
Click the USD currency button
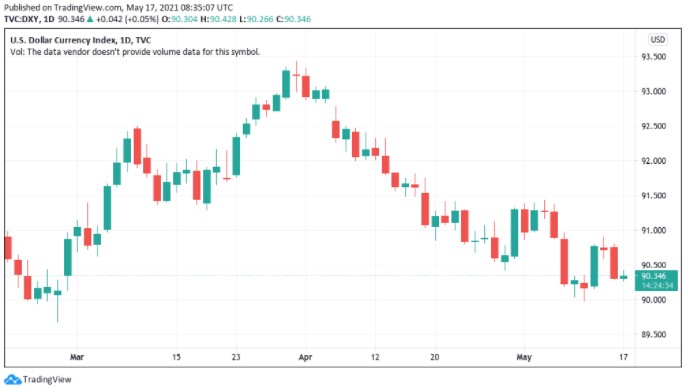click(658, 39)
